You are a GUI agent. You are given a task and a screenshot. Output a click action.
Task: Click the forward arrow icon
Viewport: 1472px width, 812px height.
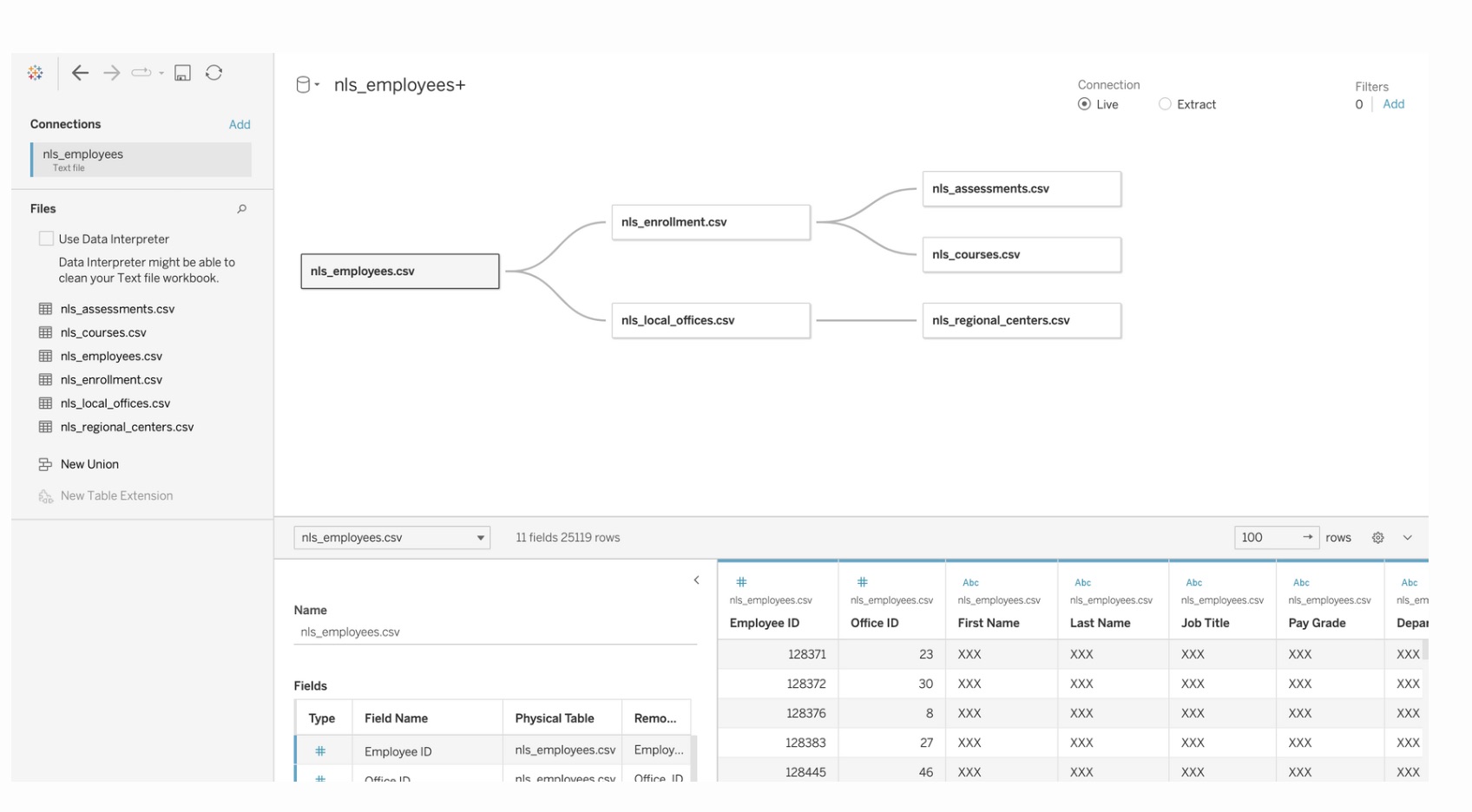pos(111,73)
